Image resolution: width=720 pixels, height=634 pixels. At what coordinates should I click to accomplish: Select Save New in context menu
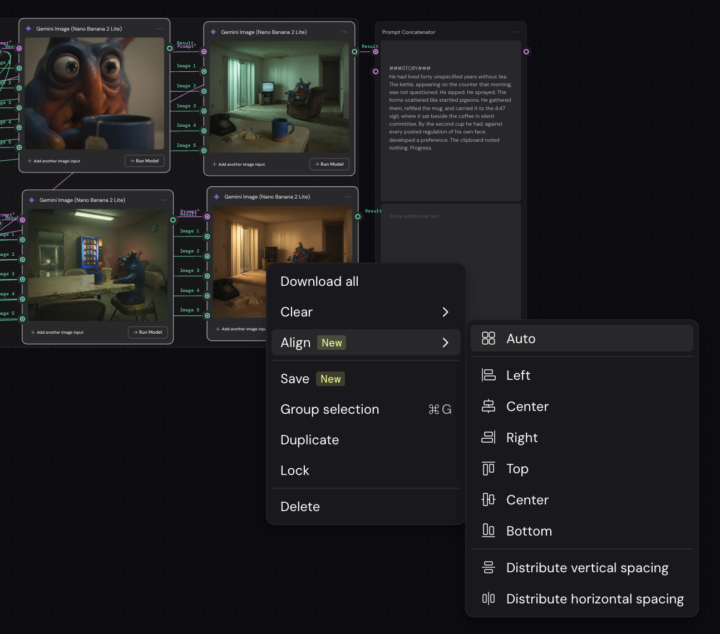click(x=366, y=379)
